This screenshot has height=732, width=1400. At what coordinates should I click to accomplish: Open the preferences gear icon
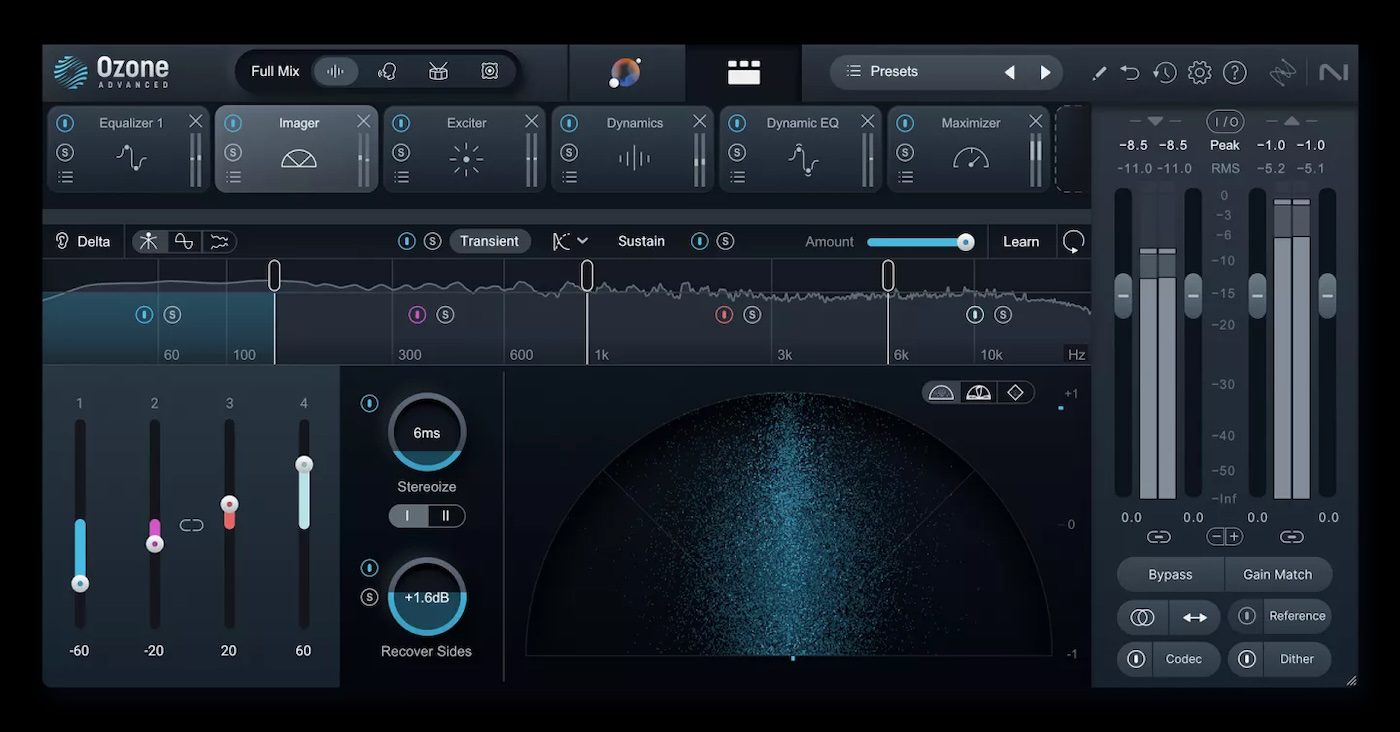pyautogui.click(x=1198, y=71)
